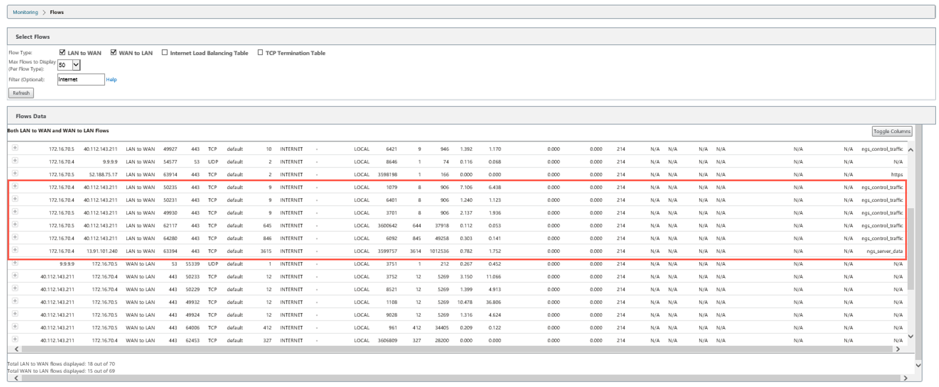
Task: Expand flow row with source port 50235
Action: tap(15, 186)
